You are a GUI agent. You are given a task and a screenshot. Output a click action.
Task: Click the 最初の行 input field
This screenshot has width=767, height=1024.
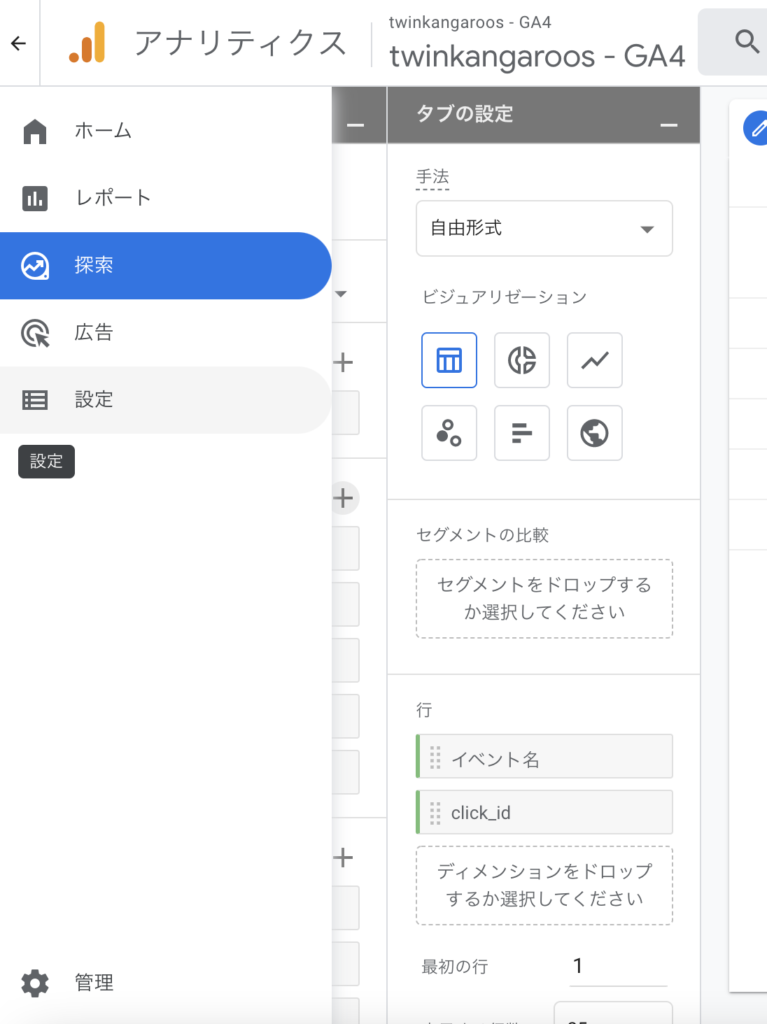point(618,967)
